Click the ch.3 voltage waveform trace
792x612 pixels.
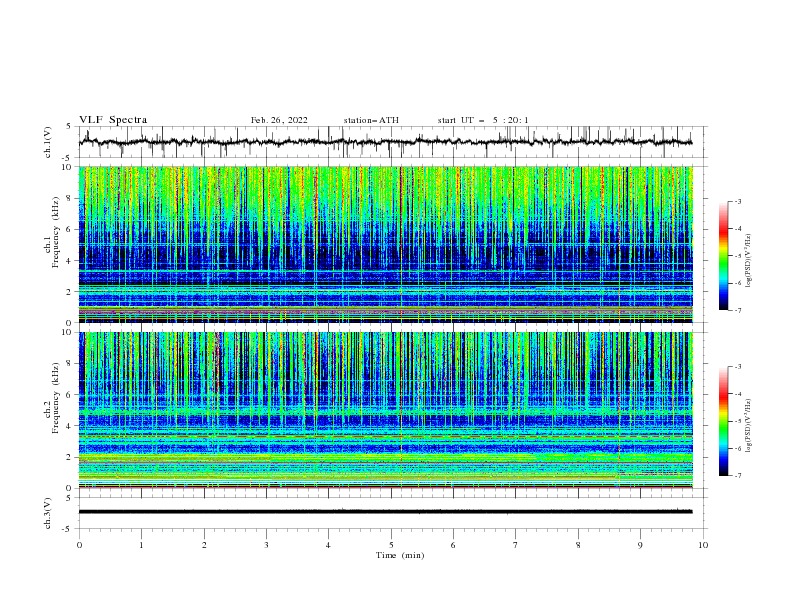point(386,512)
